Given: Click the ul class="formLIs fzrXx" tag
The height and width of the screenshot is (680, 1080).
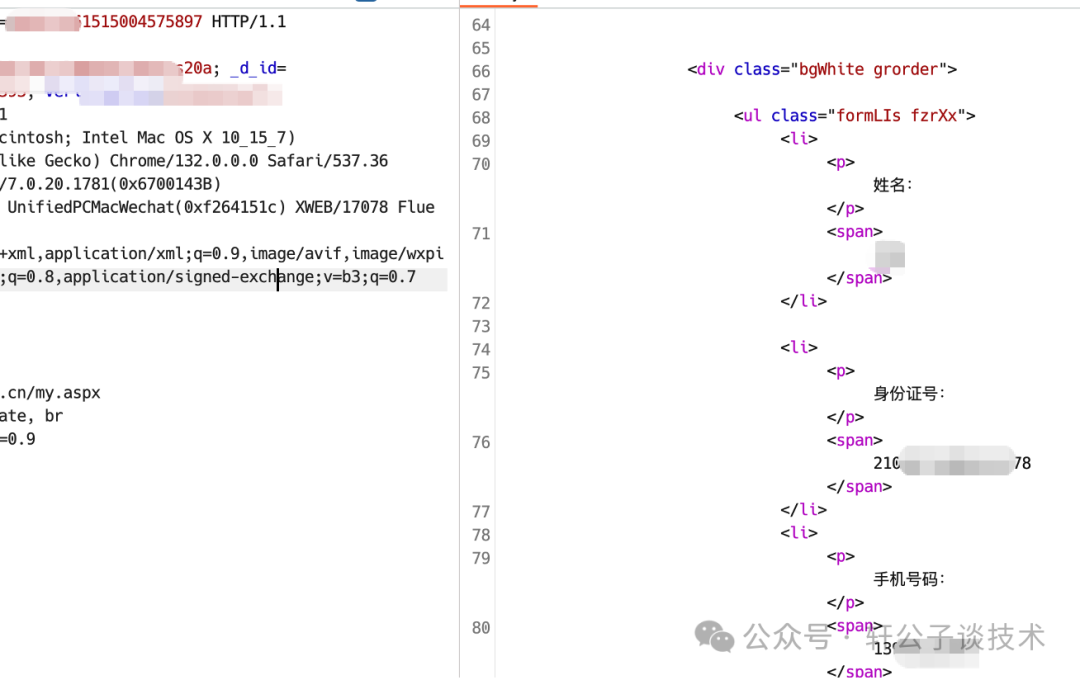Looking at the screenshot, I should (854, 116).
